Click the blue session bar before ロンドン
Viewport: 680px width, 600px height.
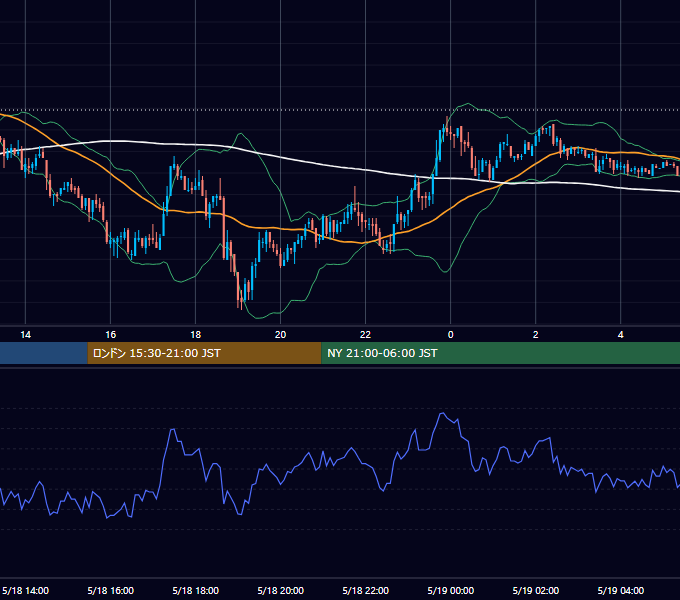pyautogui.click(x=44, y=353)
